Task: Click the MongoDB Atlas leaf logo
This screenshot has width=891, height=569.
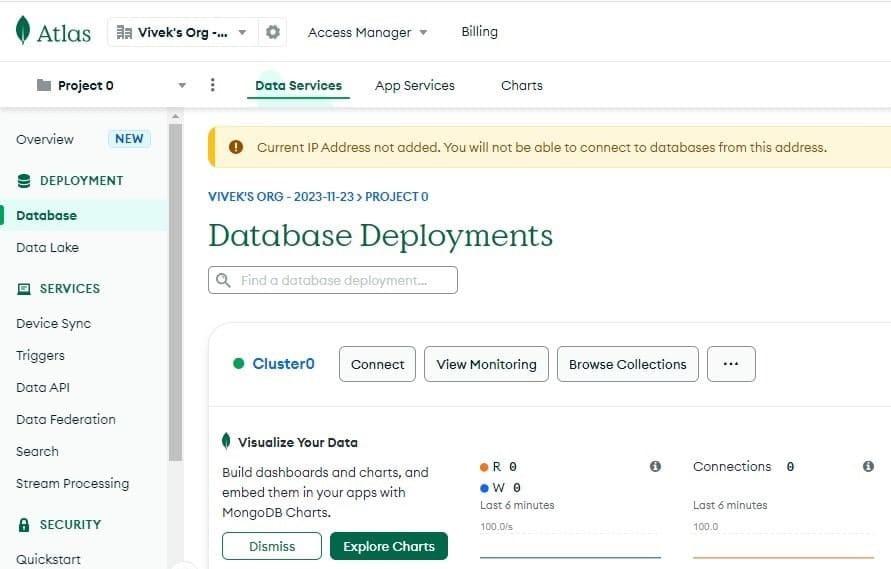Action: click(x=23, y=31)
